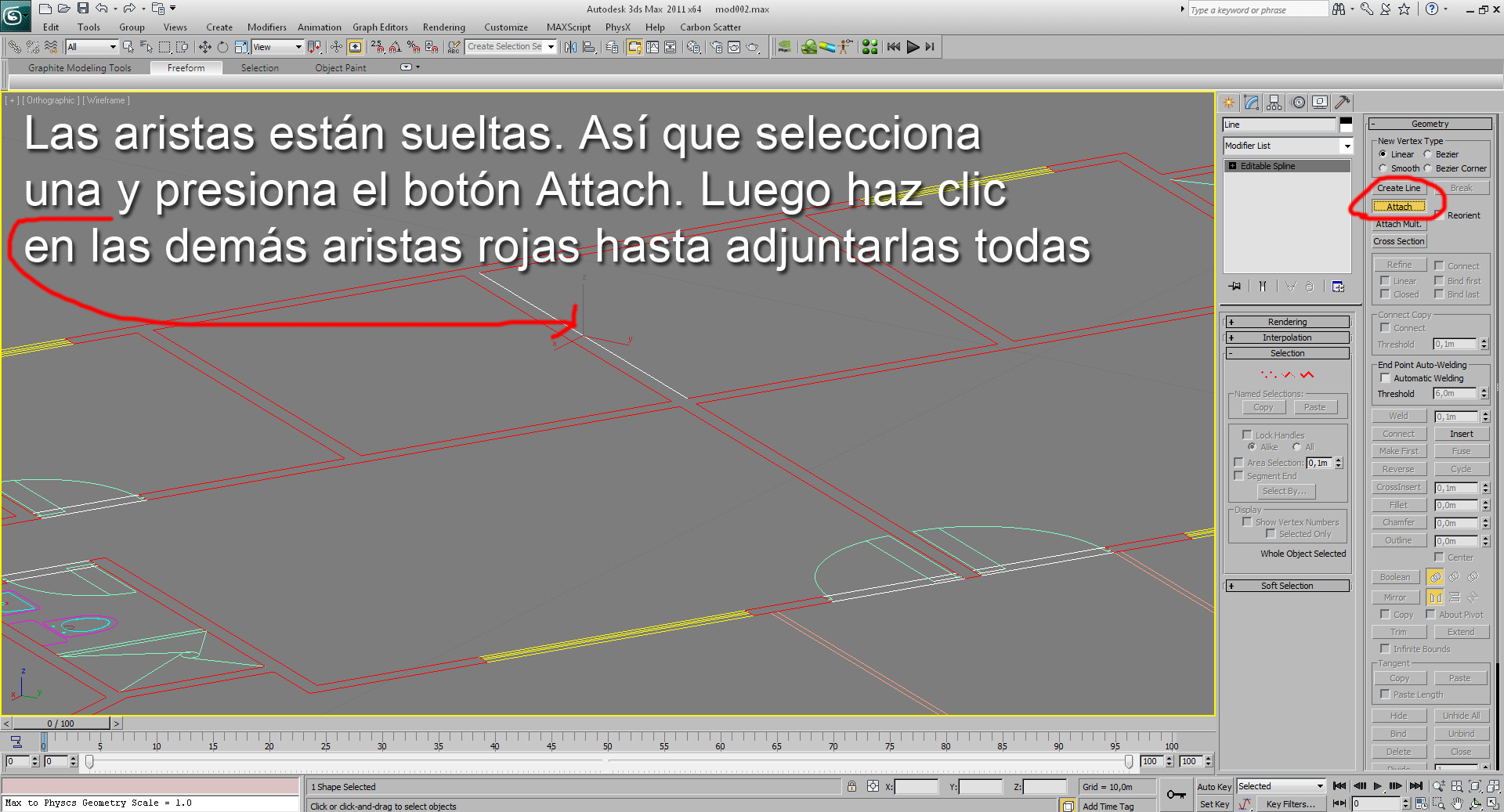Image resolution: width=1504 pixels, height=812 pixels.
Task: Enable the Reorient checkbox
Action: click(1439, 215)
